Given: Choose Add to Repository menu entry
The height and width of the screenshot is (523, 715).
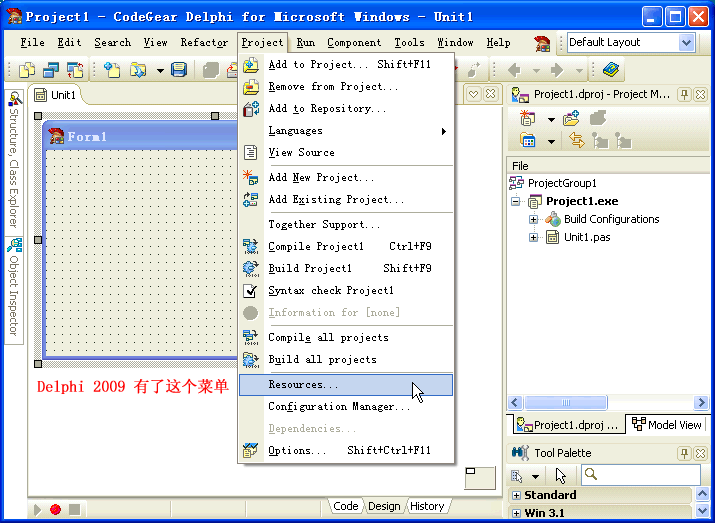Looking at the screenshot, I should (x=346, y=109).
